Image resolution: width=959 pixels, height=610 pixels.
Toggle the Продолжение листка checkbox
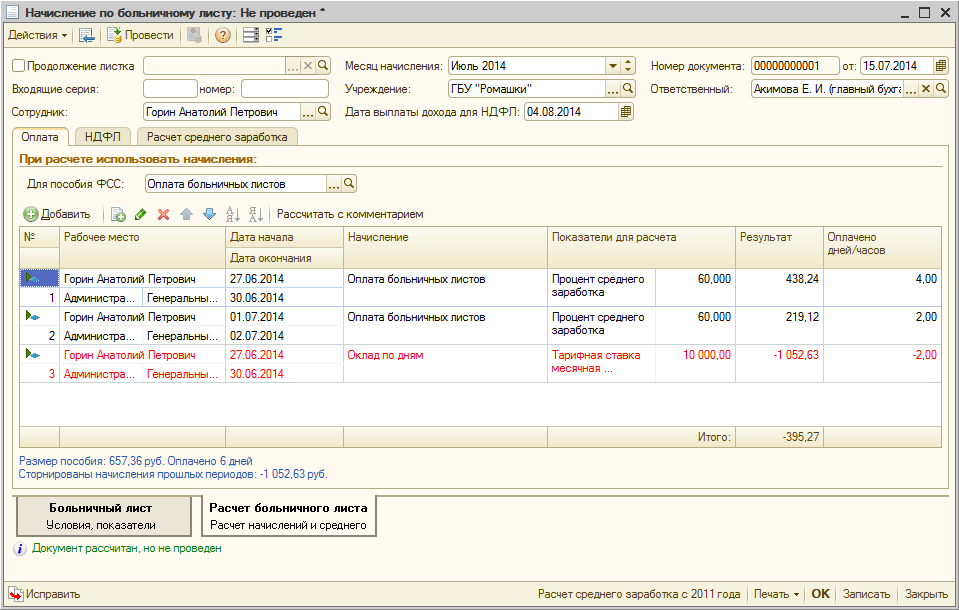[x=18, y=66]
